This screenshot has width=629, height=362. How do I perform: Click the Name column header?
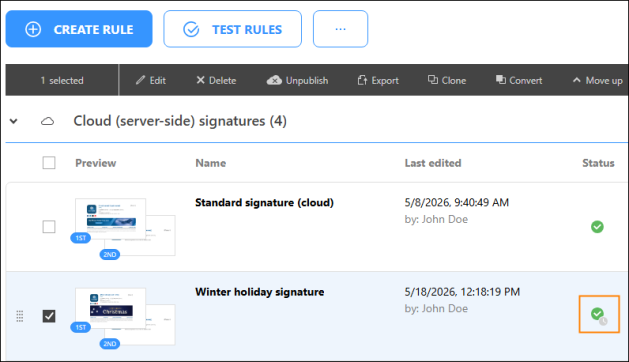coord(211,163)
